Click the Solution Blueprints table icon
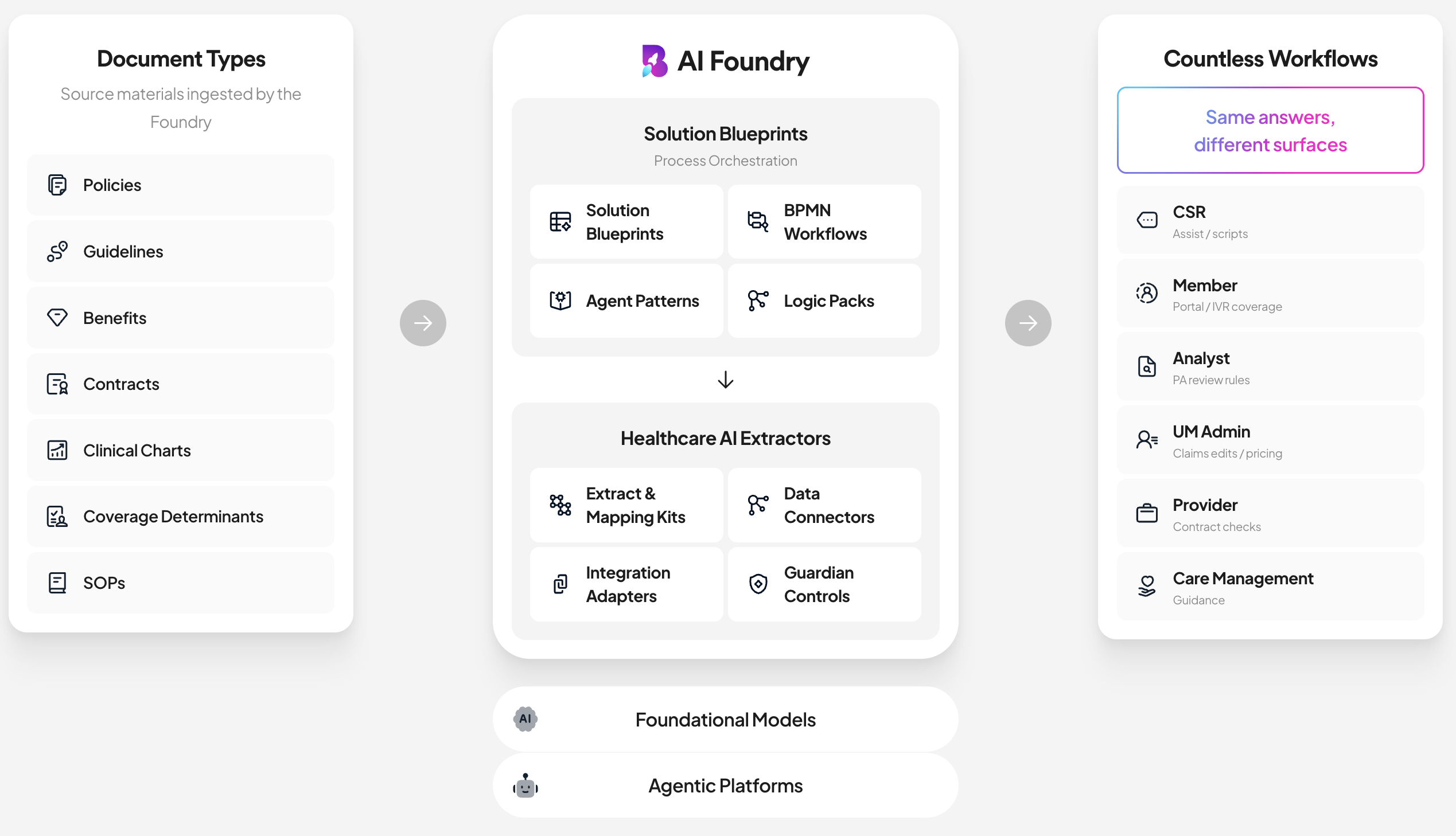 560,222
